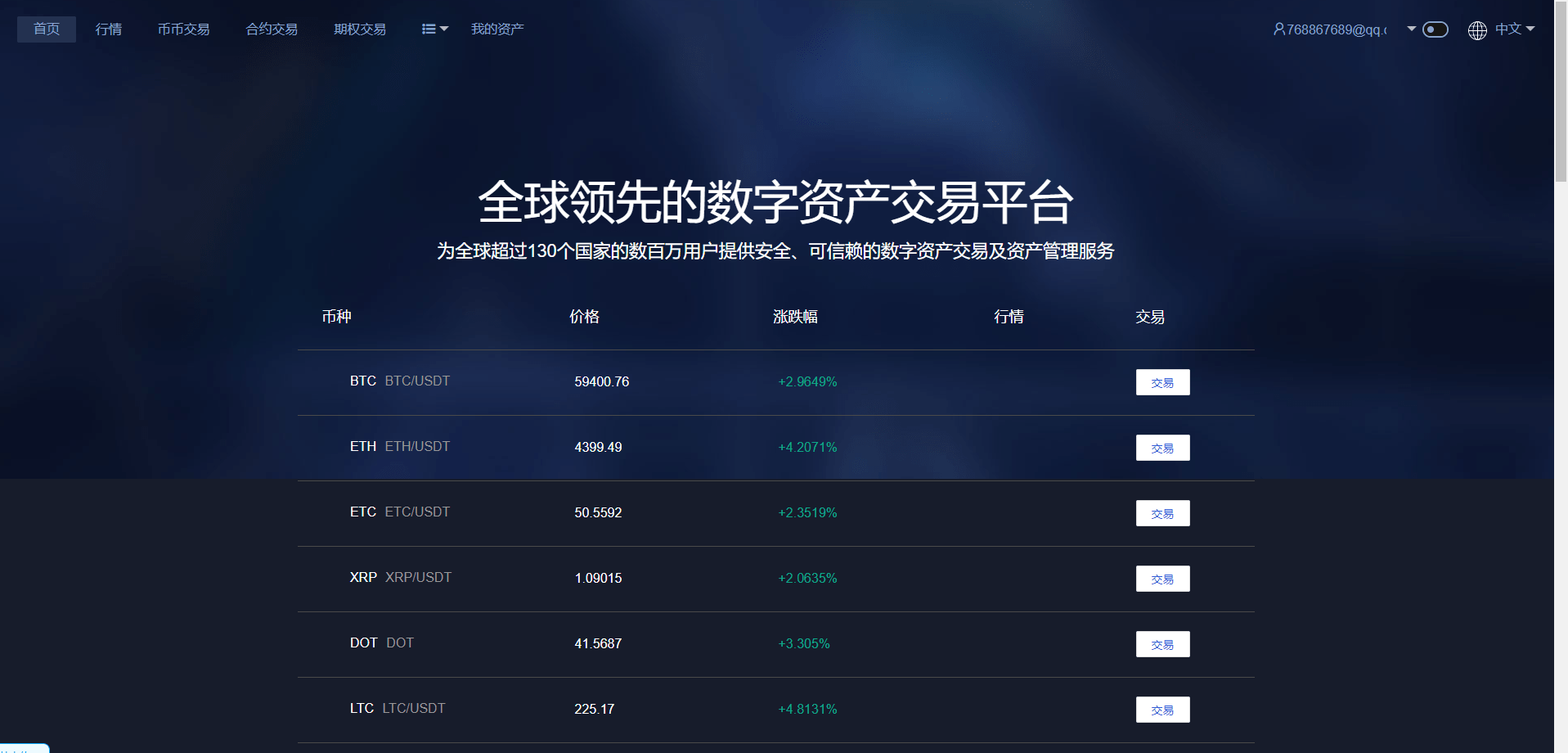Click the 全球领先的数字资产交易平台 headline

click(x=775, y=202)
